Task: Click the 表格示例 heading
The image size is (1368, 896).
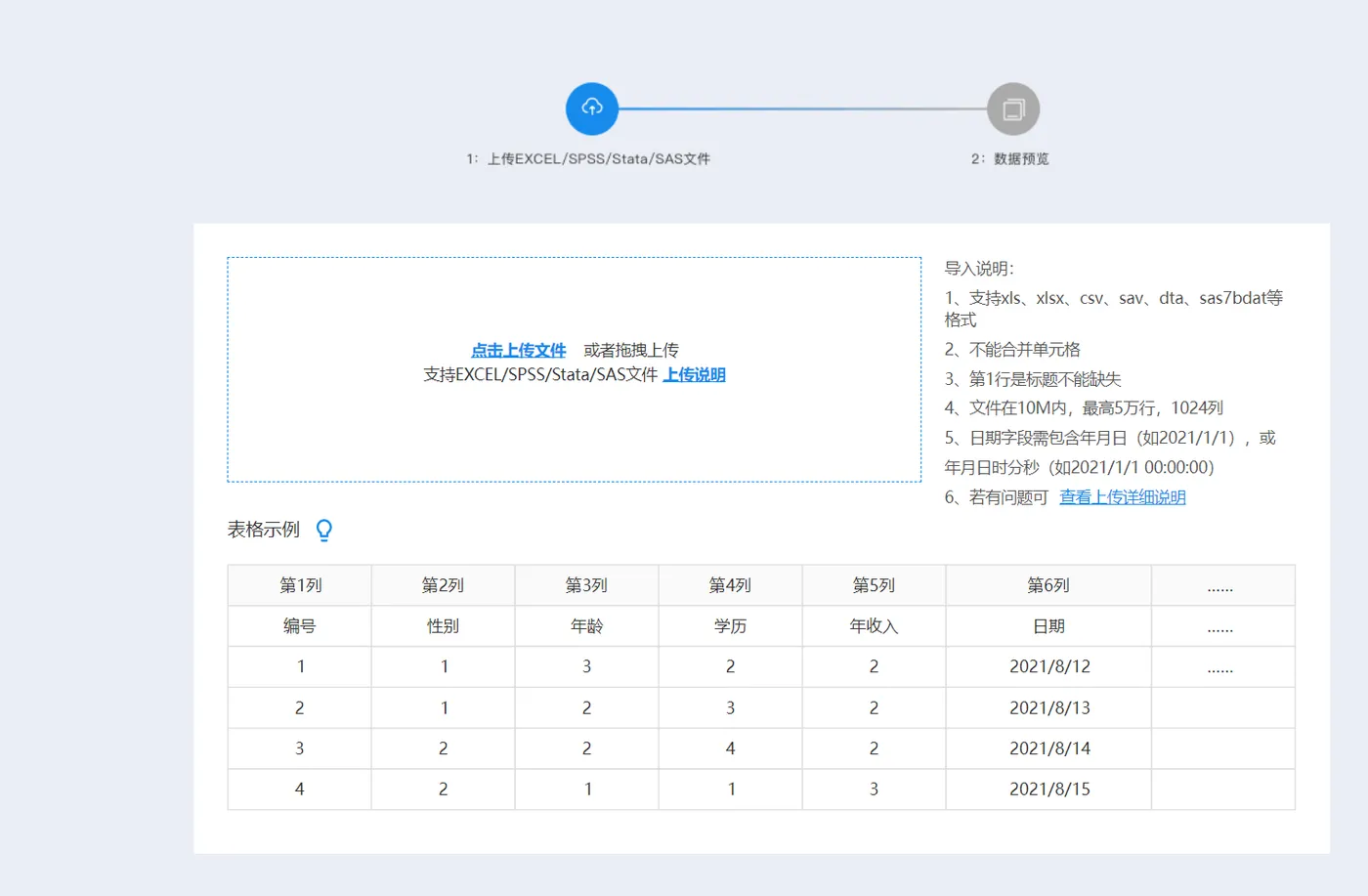Action: click(x=264, y=530)
